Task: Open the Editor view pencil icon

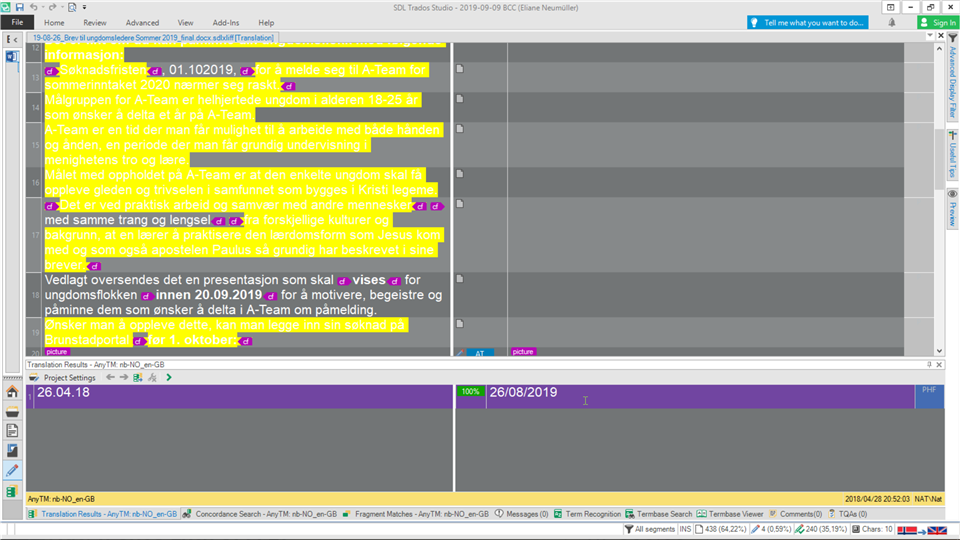Action: pyautogui.click(x=12, y=471)
